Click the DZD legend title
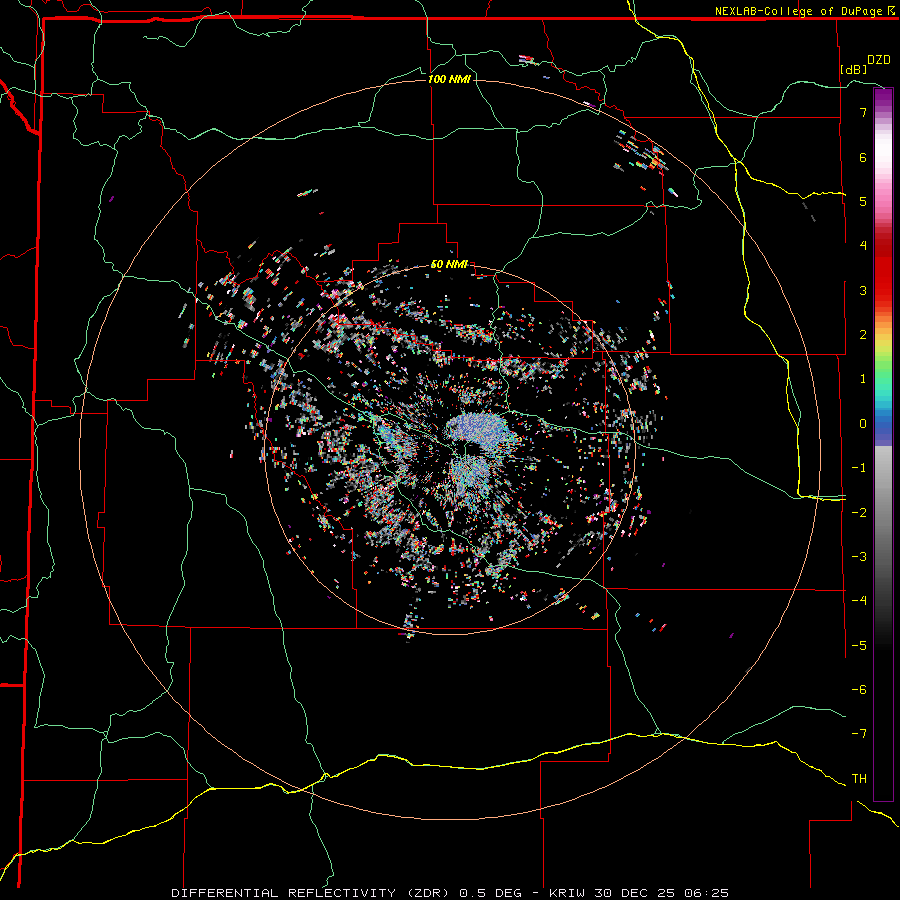900x900 pixels. [879, 60]
